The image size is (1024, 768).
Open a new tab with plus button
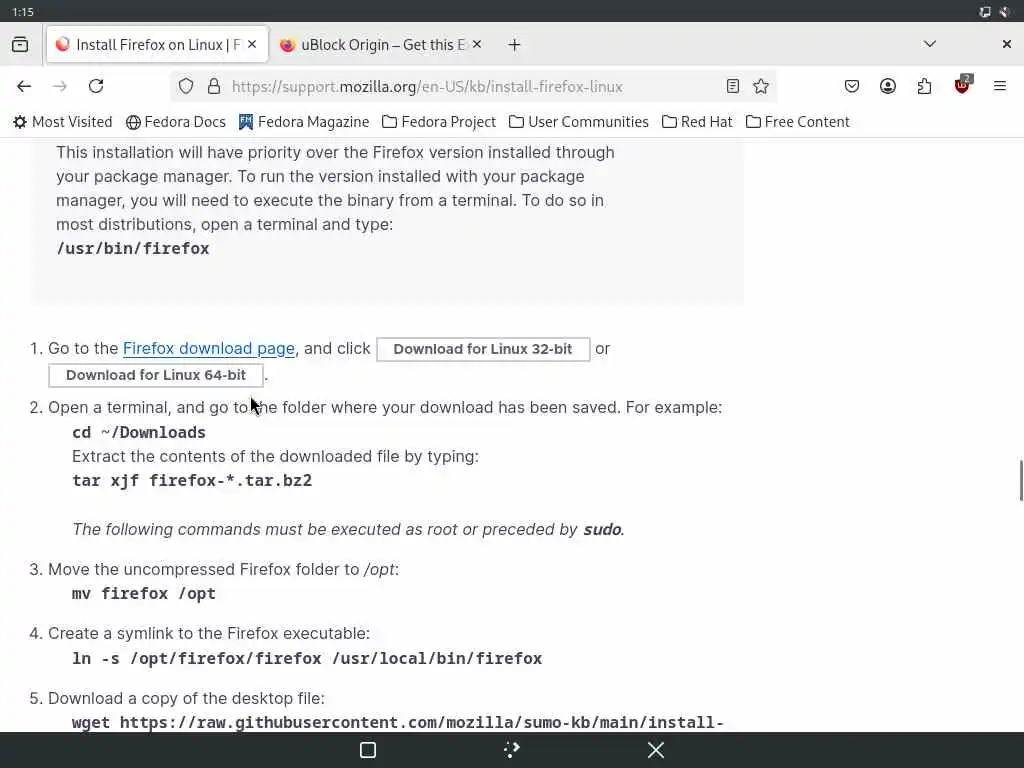[x=515, y=44]
